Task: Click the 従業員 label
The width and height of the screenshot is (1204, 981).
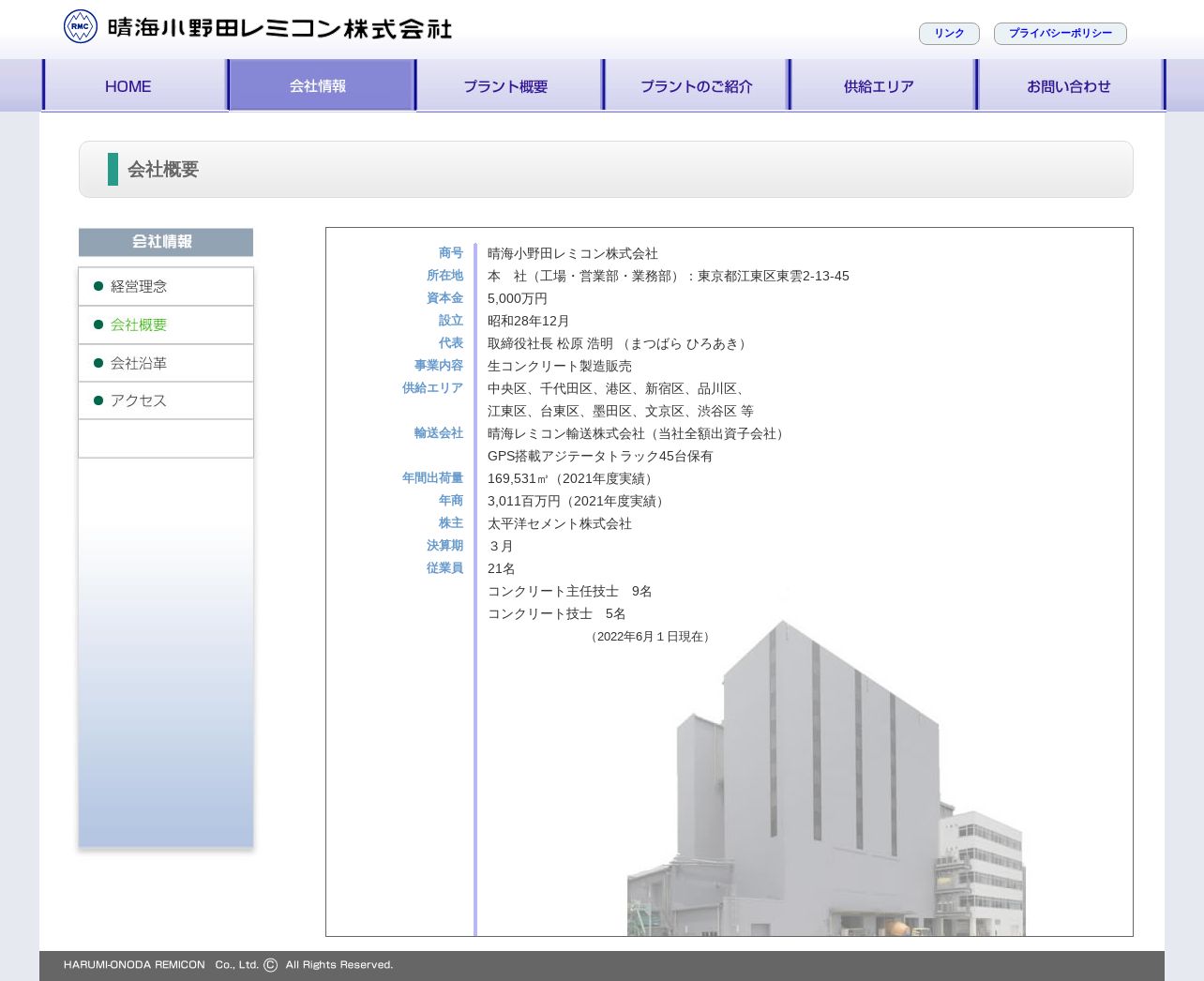Action: 445,568
